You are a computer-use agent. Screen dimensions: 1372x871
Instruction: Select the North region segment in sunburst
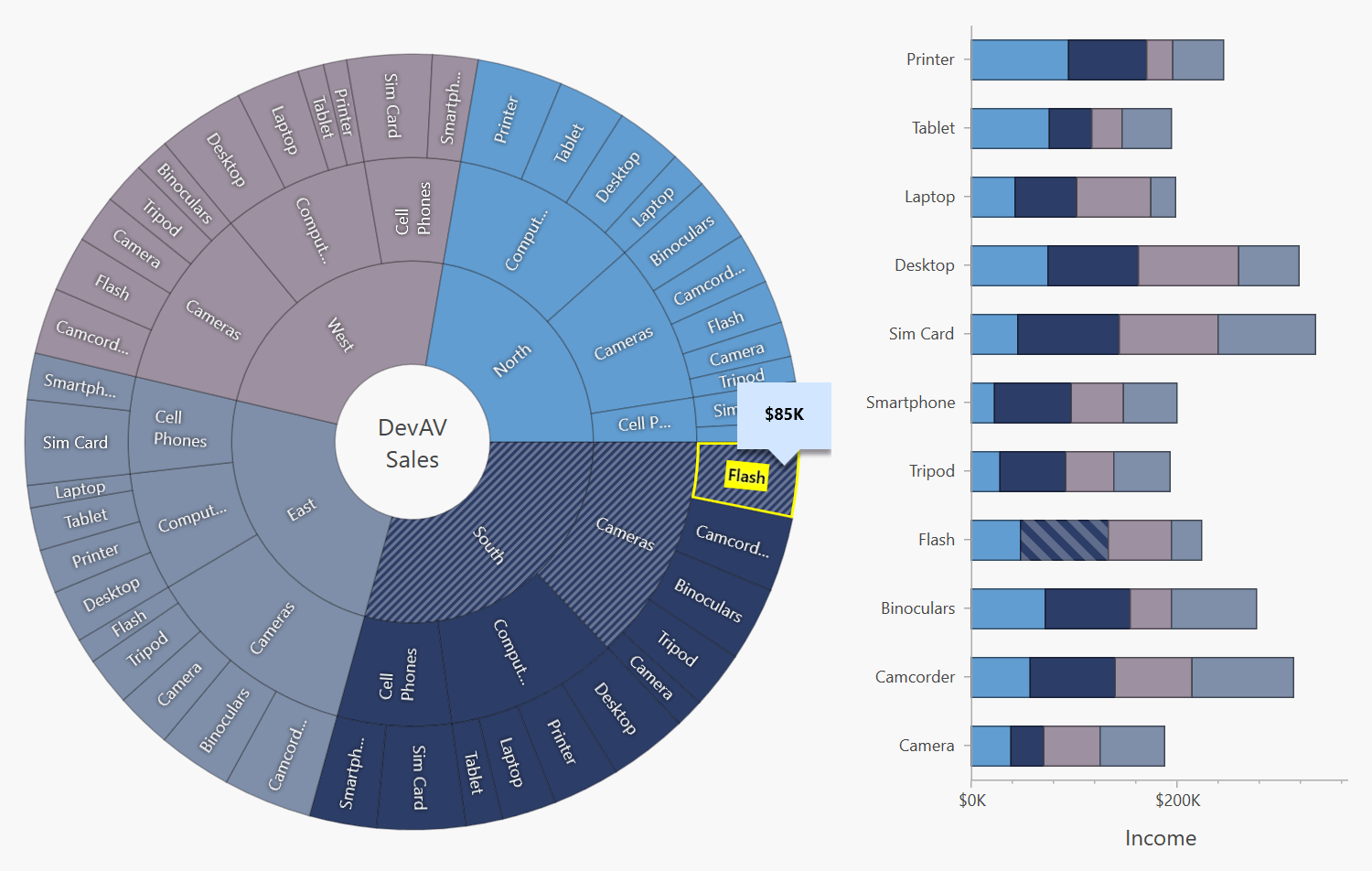[x=512, y=360]
